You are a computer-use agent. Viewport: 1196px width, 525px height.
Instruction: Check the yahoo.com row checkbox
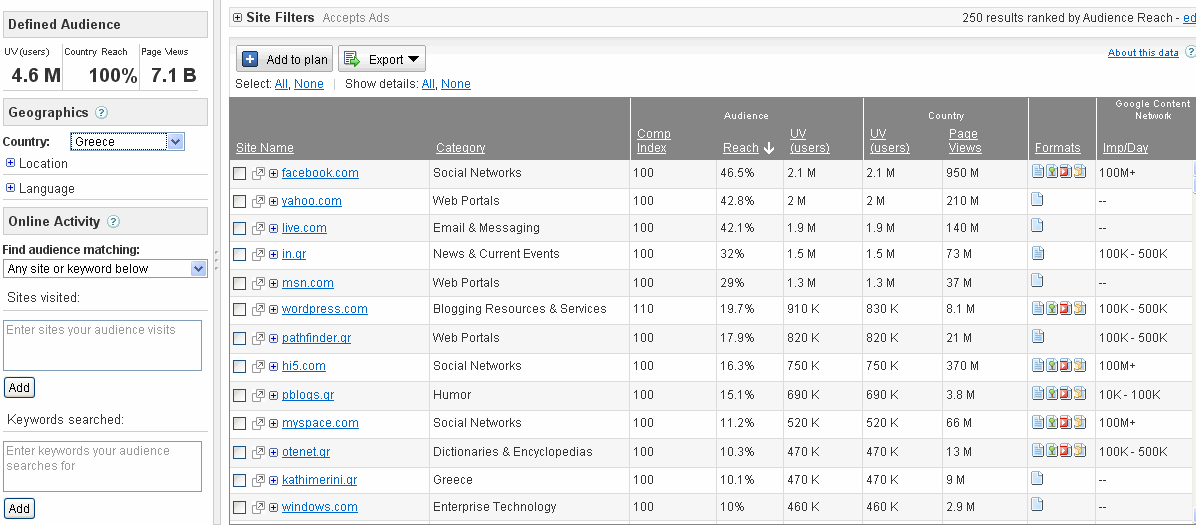pyautogui.click(x=240, y=202)
